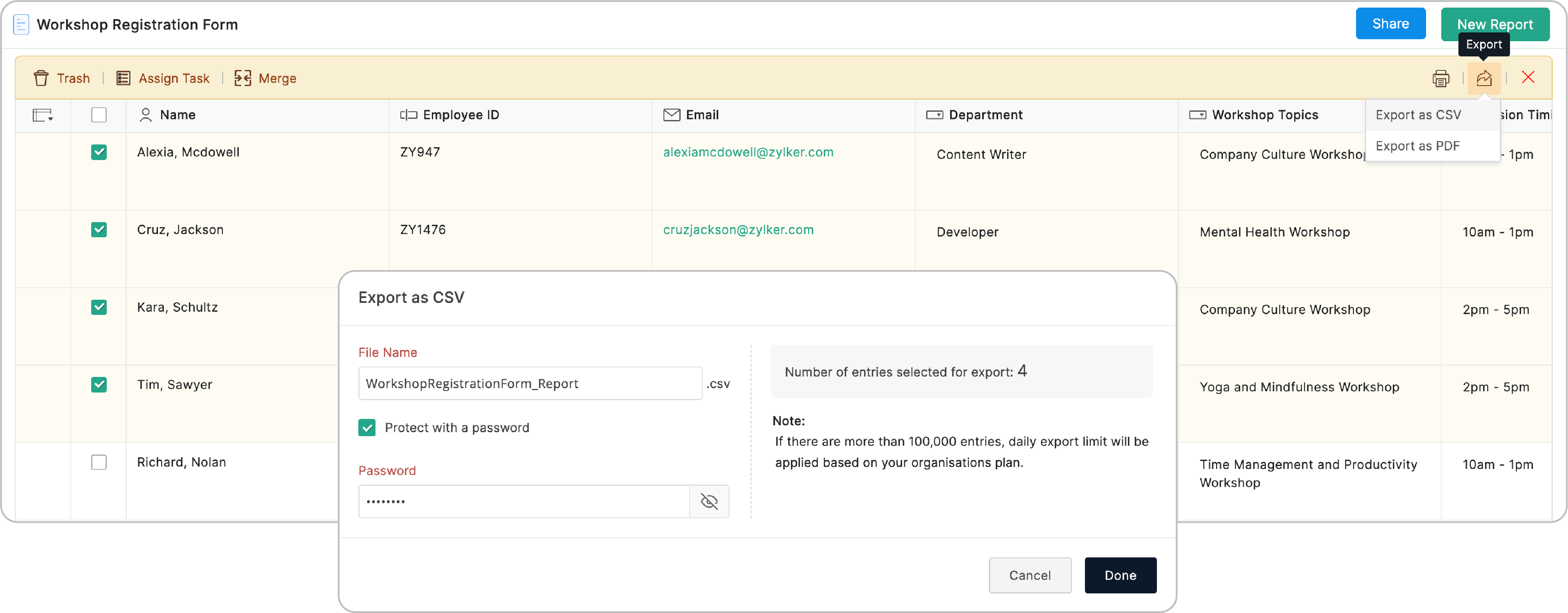1568x613 pixels.
Task: Click the Print icon
Action: [x=1441, y=78]
